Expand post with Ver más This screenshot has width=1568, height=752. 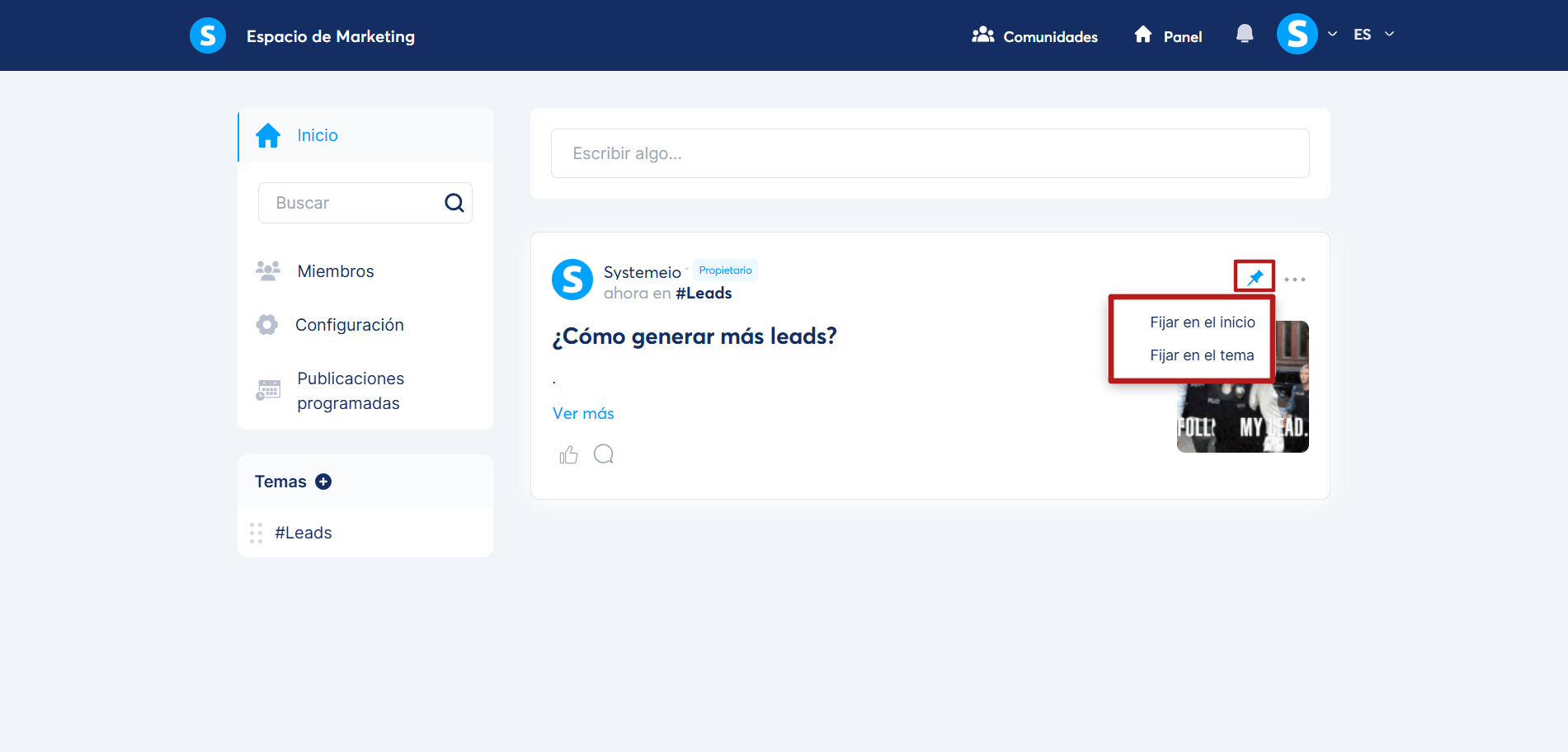pos(583,413)
